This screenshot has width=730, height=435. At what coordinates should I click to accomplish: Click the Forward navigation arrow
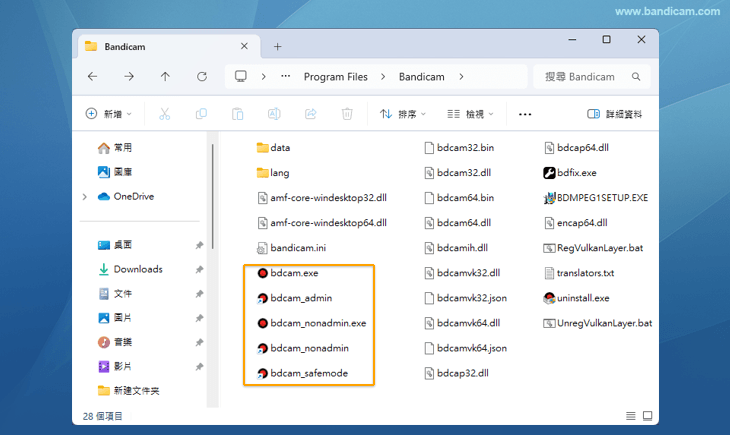pos(129,76)
